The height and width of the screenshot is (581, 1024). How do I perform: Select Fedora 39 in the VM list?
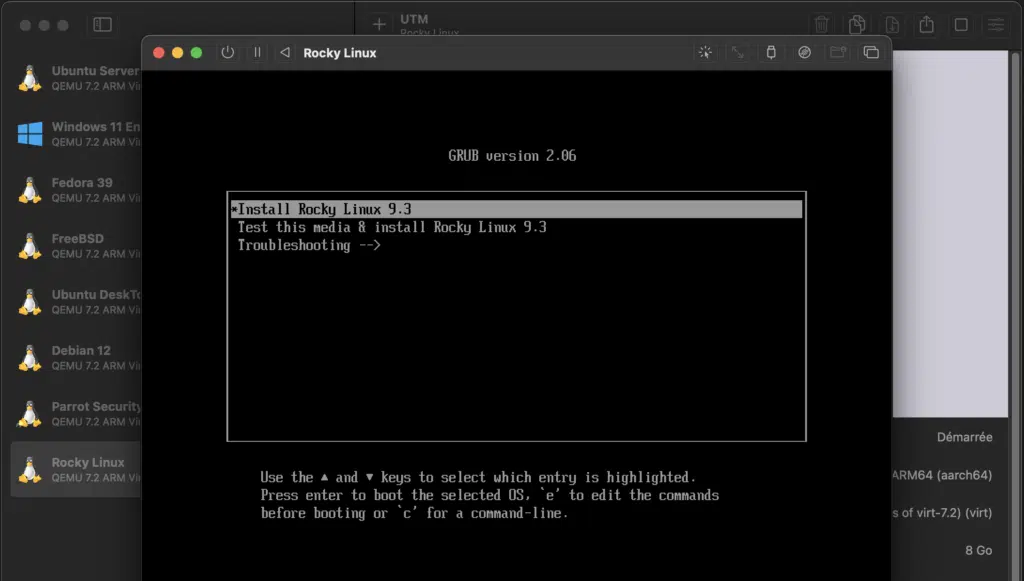76,190
